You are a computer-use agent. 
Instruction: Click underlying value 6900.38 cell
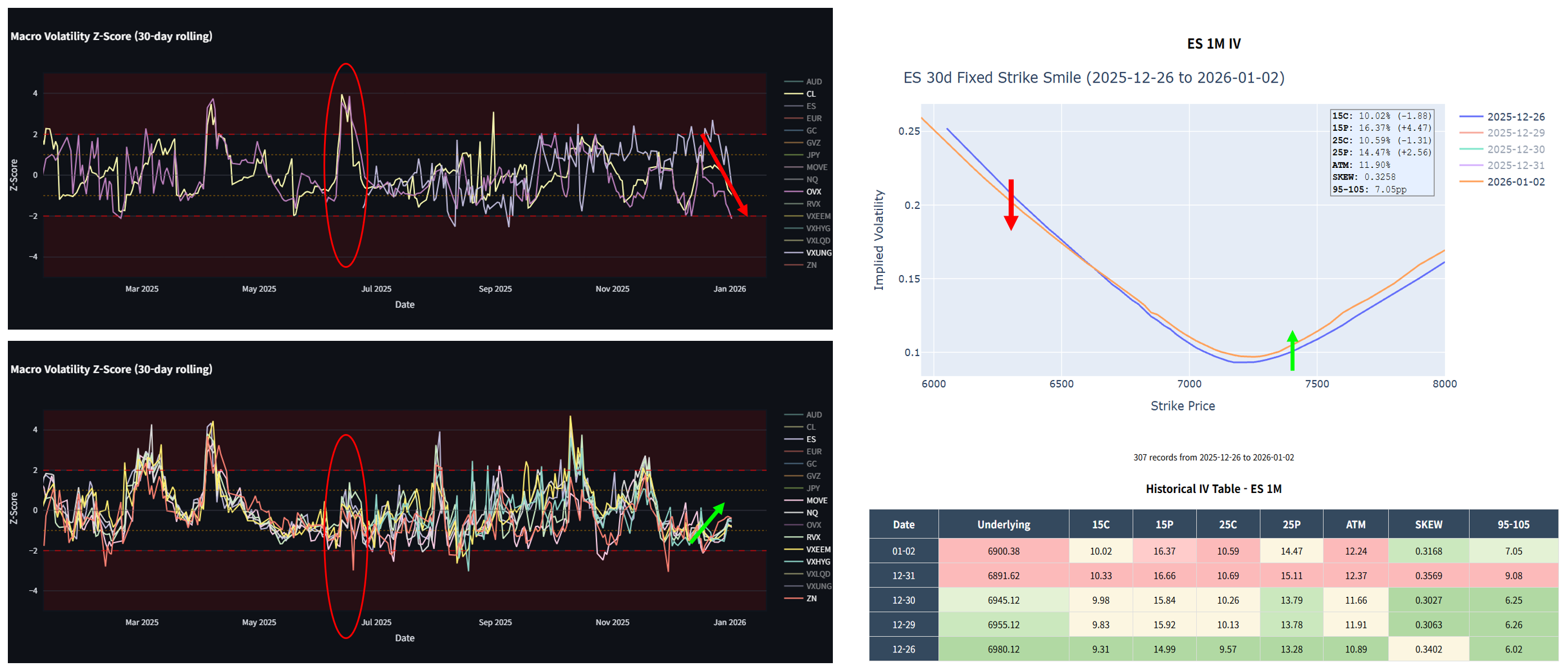coord(1003,551)
